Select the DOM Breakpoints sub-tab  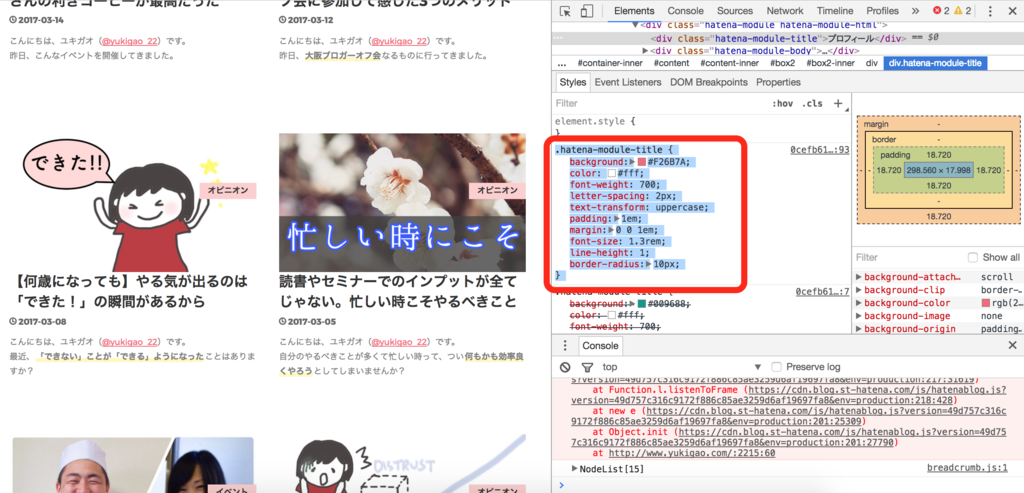(709, 82)
